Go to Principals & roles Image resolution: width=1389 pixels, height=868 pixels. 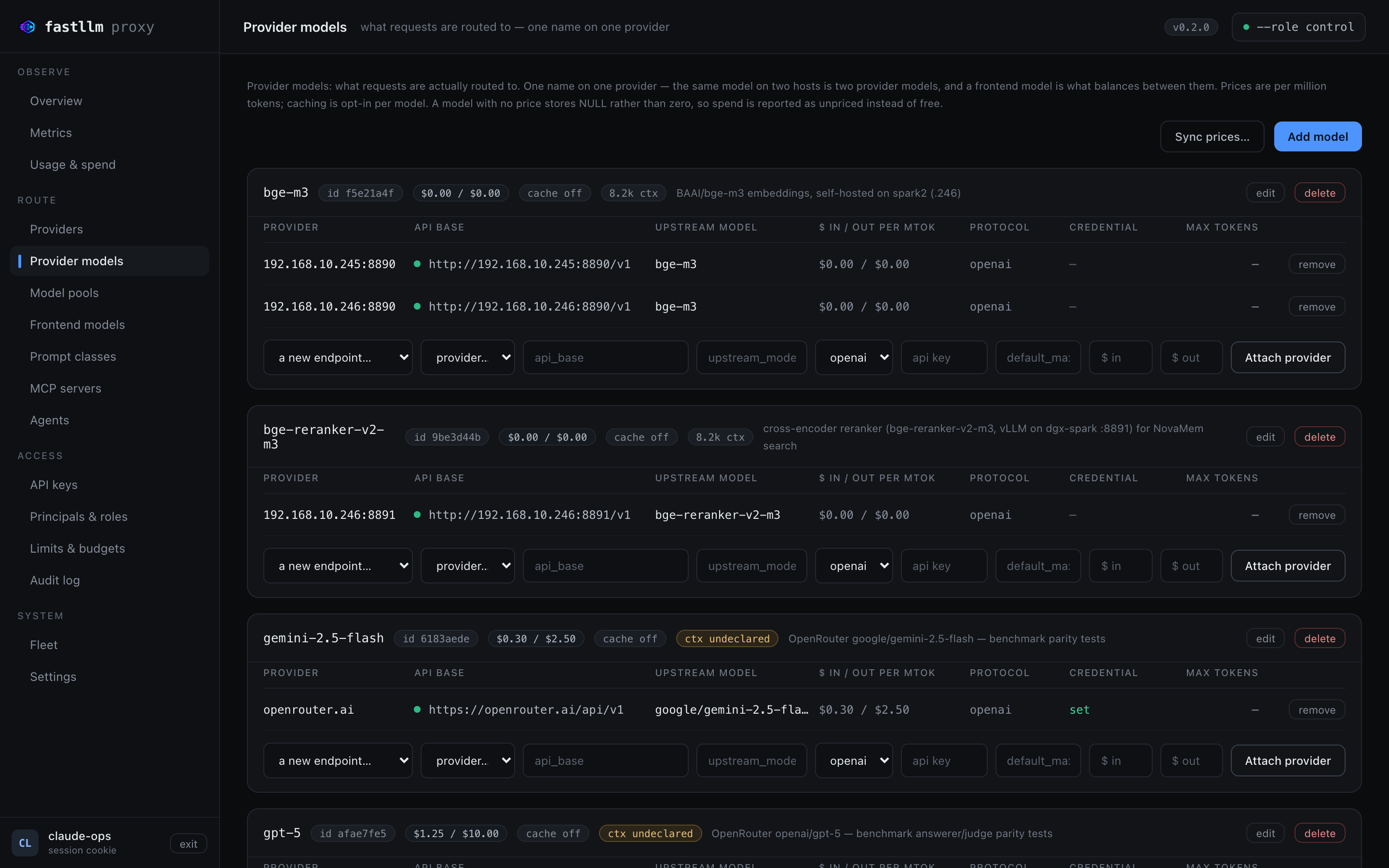click(109, 516)
